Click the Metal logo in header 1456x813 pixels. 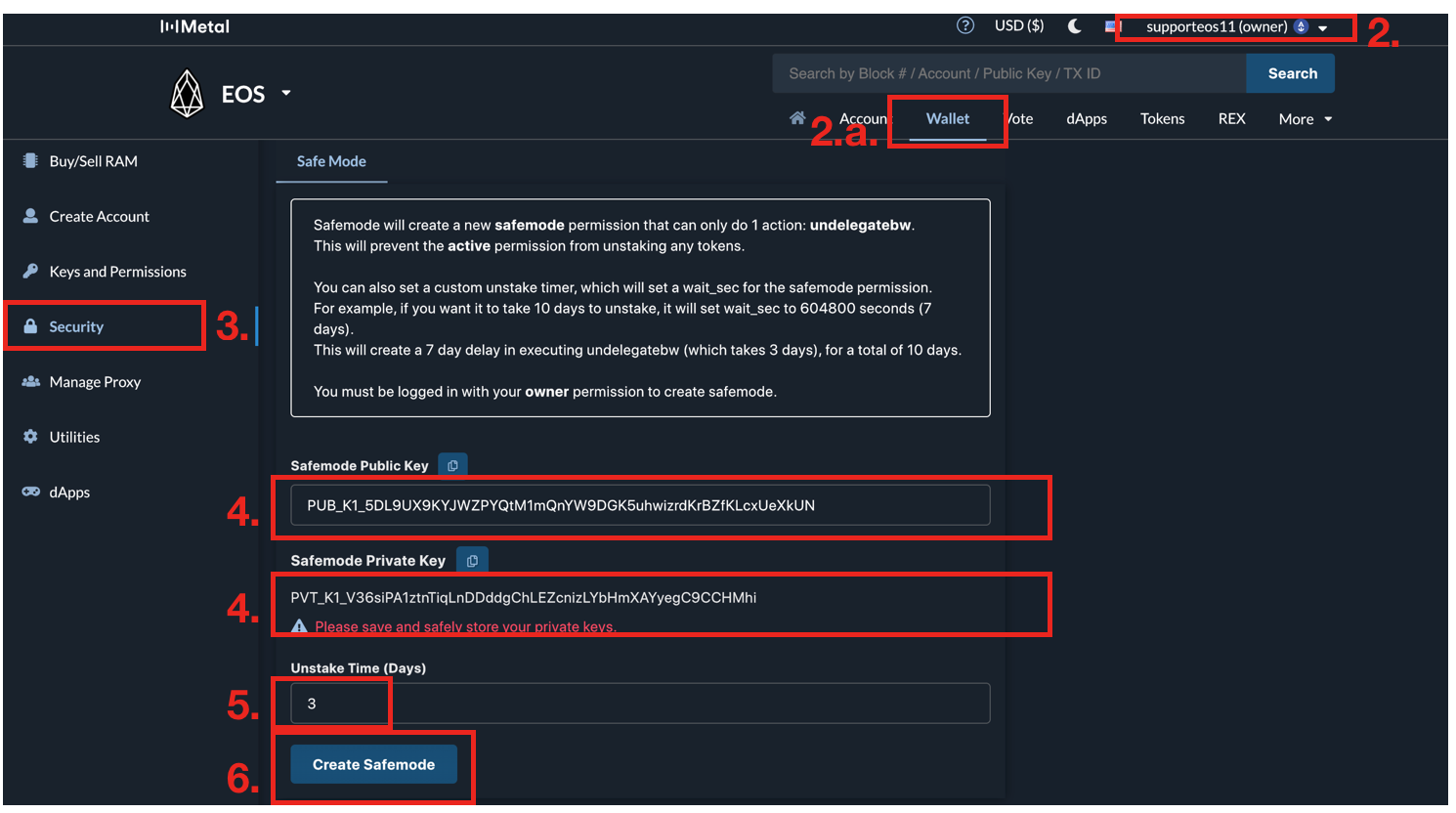194,26
